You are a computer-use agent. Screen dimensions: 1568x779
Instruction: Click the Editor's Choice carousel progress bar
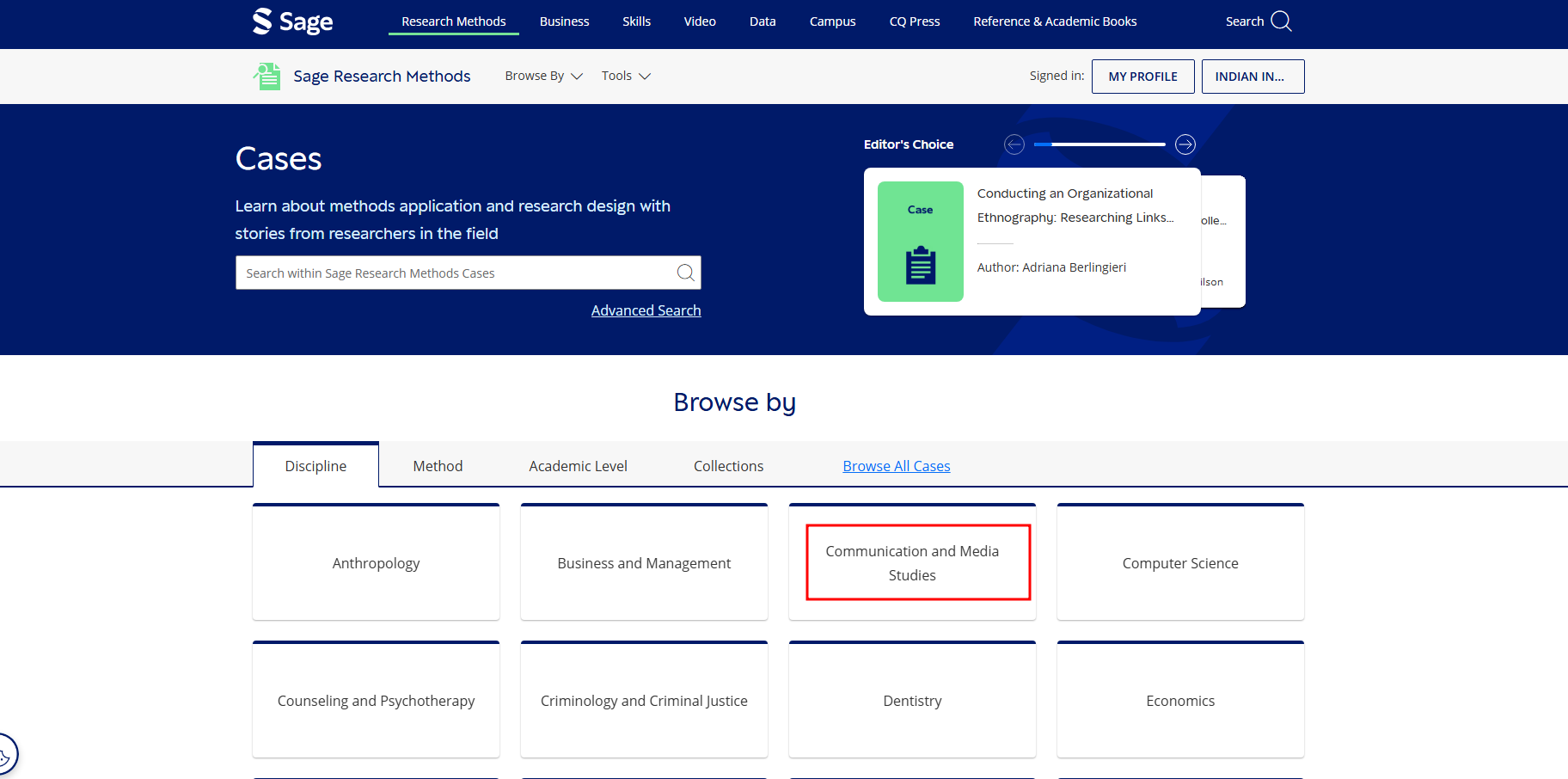(x=1099, y=144)
